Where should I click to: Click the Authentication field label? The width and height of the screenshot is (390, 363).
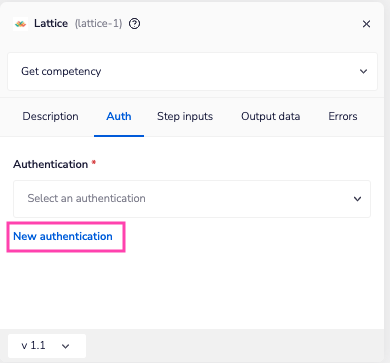pyautogui.click(x=51, y=164)
